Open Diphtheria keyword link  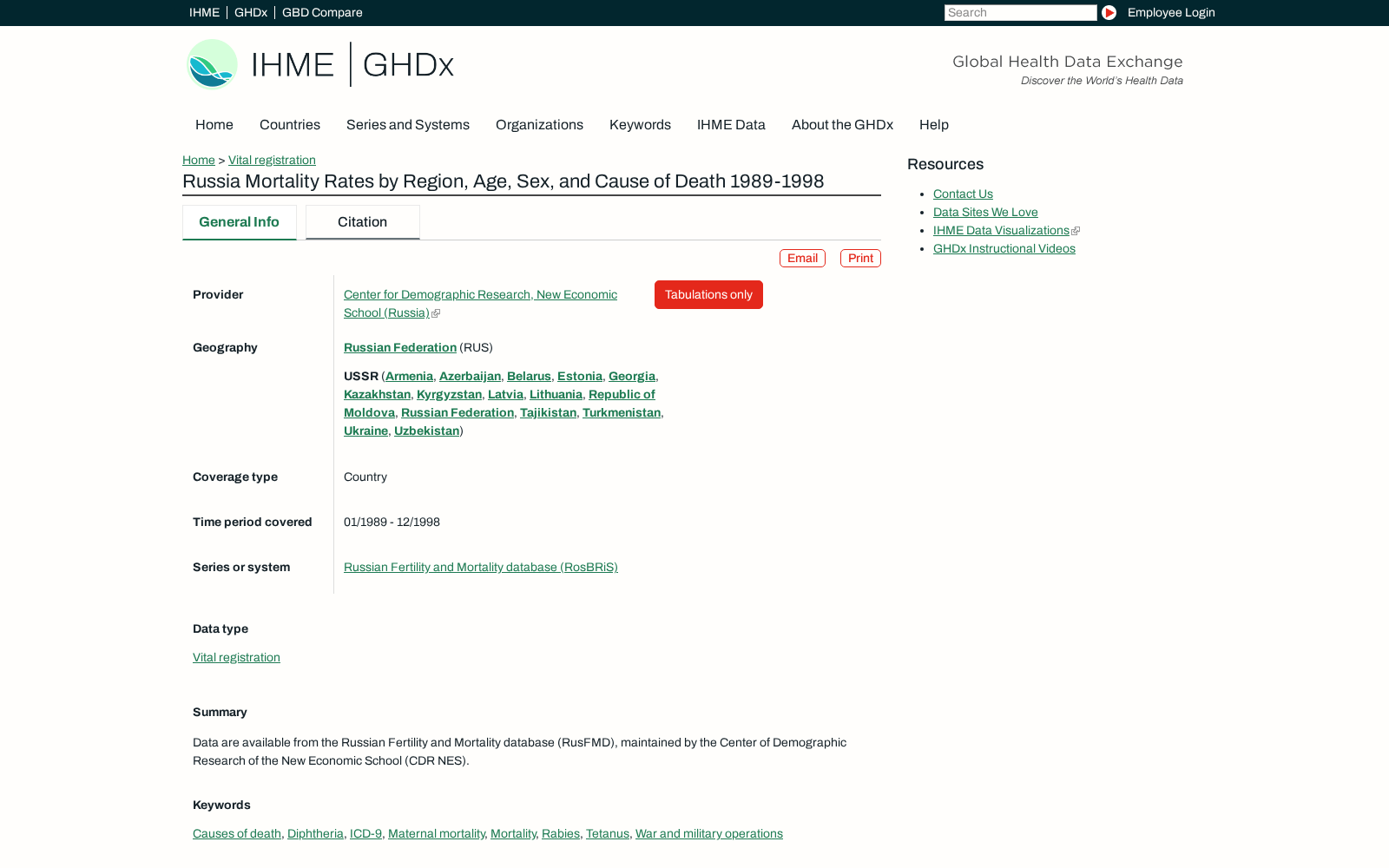[x=315, y=834]
